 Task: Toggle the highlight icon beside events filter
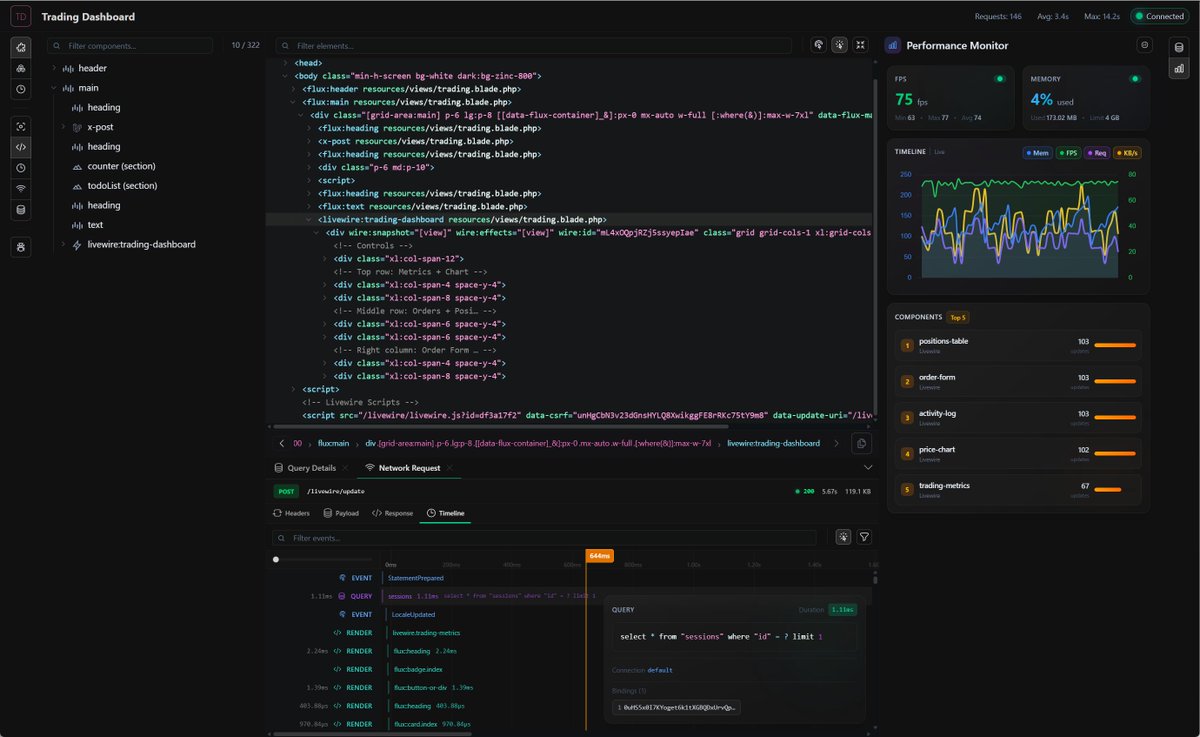(844, 537)
